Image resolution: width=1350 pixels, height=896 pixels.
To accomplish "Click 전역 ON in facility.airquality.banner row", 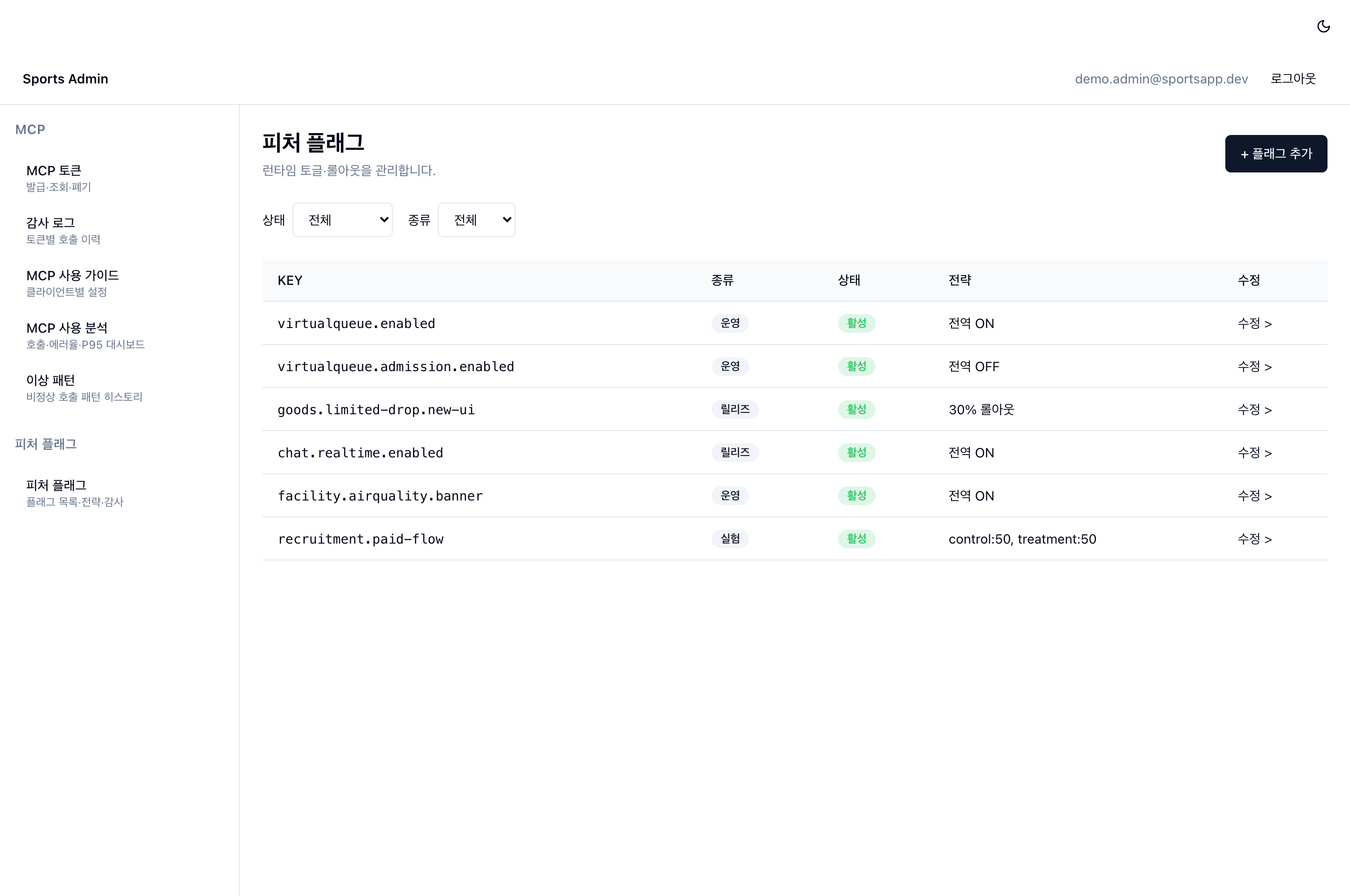I will 971,496.
